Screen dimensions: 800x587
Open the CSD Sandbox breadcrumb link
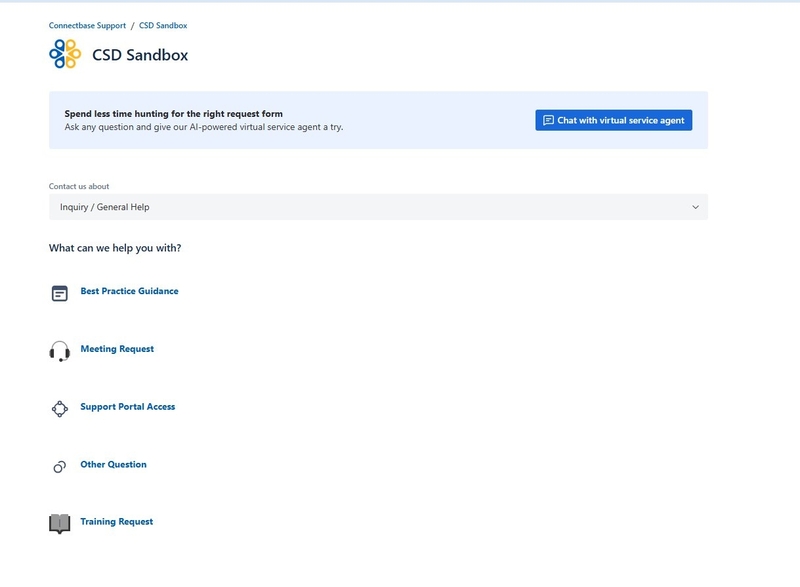163,25
